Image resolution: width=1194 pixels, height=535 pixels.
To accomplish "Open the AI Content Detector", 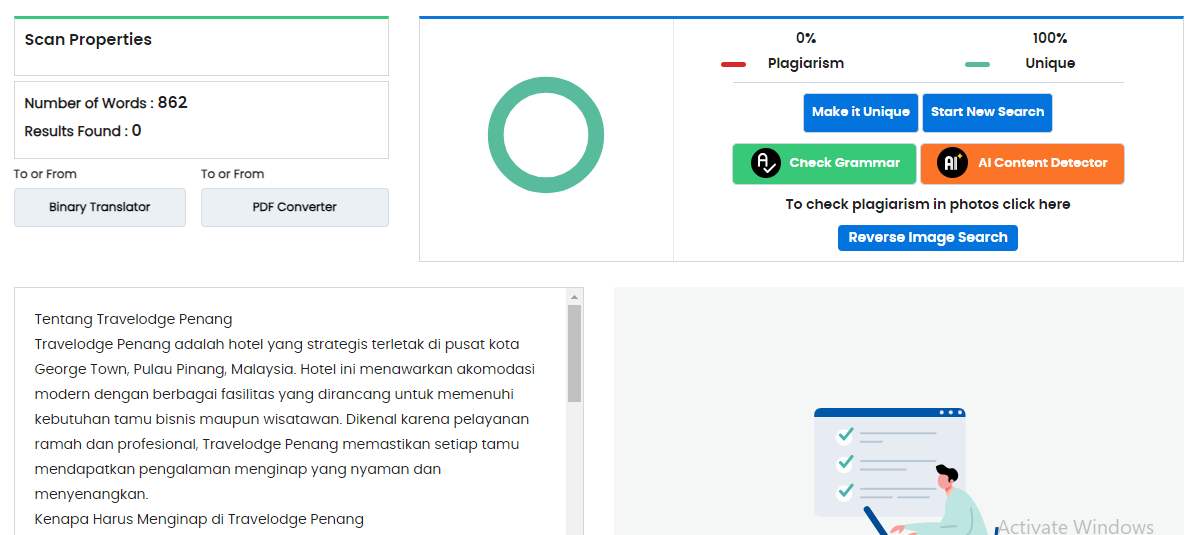I will (1022, 164).
